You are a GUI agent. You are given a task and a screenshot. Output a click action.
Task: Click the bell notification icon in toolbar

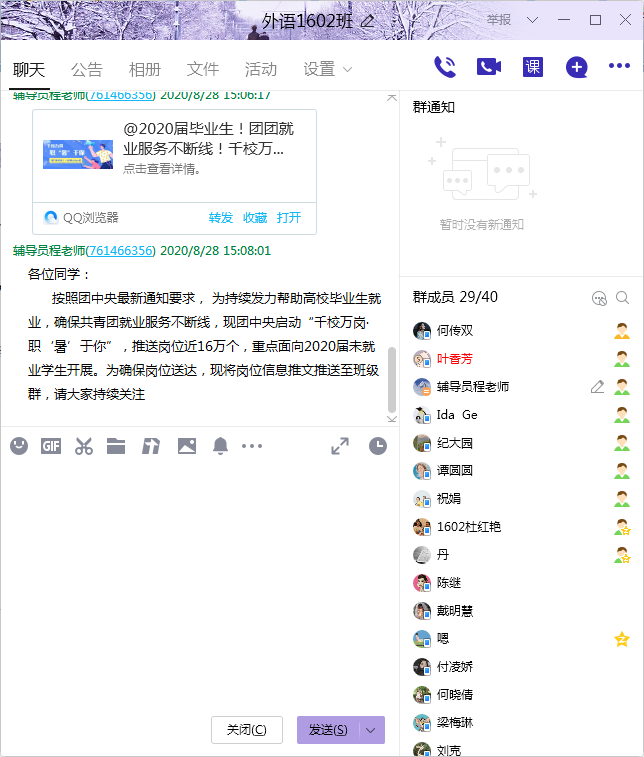click(x=220, y=446)
